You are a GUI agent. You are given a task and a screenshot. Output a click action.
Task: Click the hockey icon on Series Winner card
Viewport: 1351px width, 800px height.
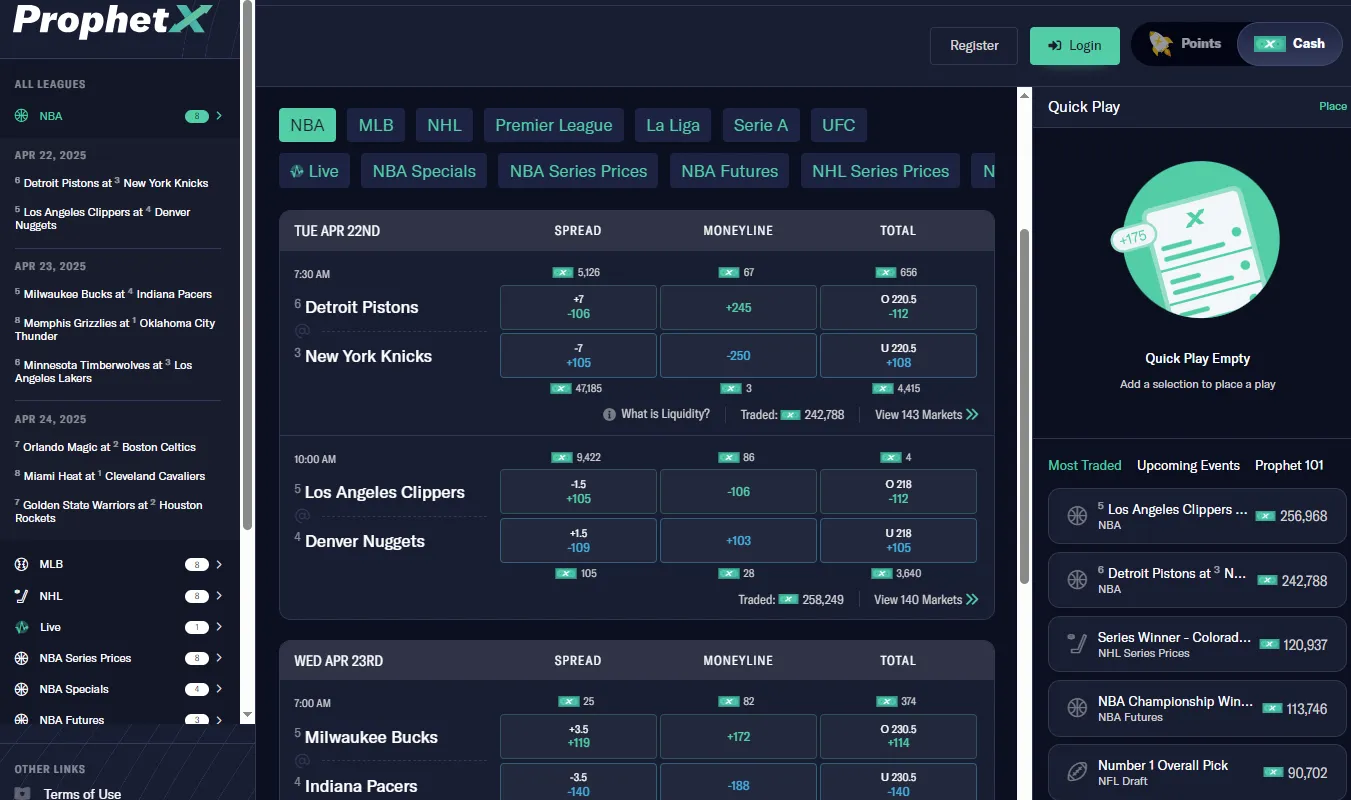point(1077,644)
